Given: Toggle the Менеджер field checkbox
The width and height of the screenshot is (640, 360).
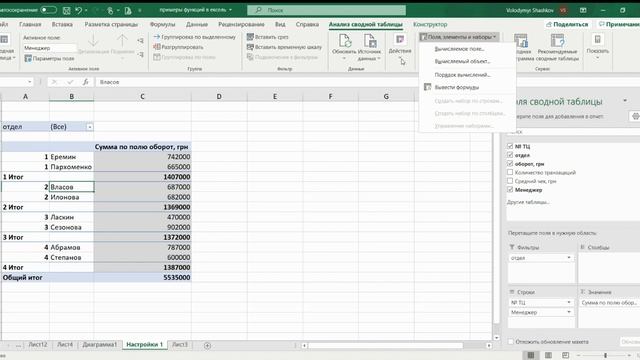Looking at the screenshot, I should [510, 189].
